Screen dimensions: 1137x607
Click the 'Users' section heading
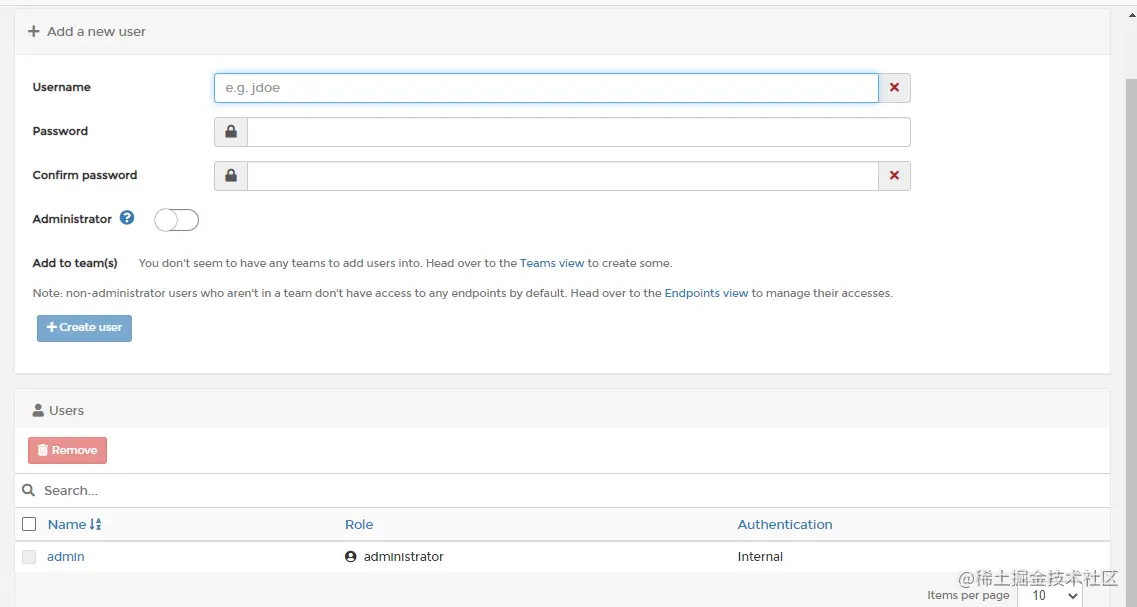pos(66,410)
